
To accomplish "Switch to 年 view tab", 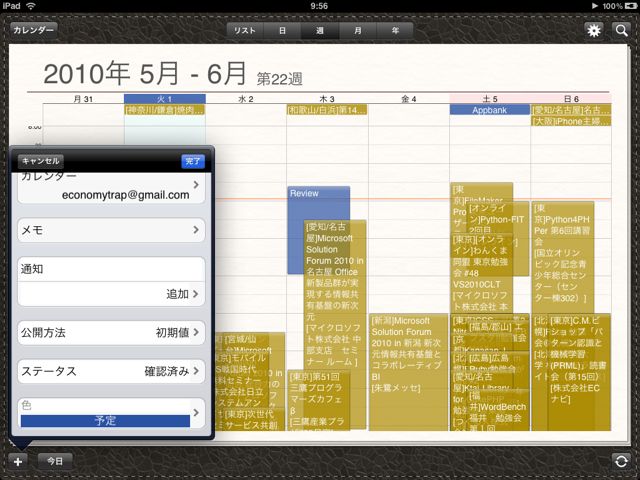I will (x=395, y=31).
